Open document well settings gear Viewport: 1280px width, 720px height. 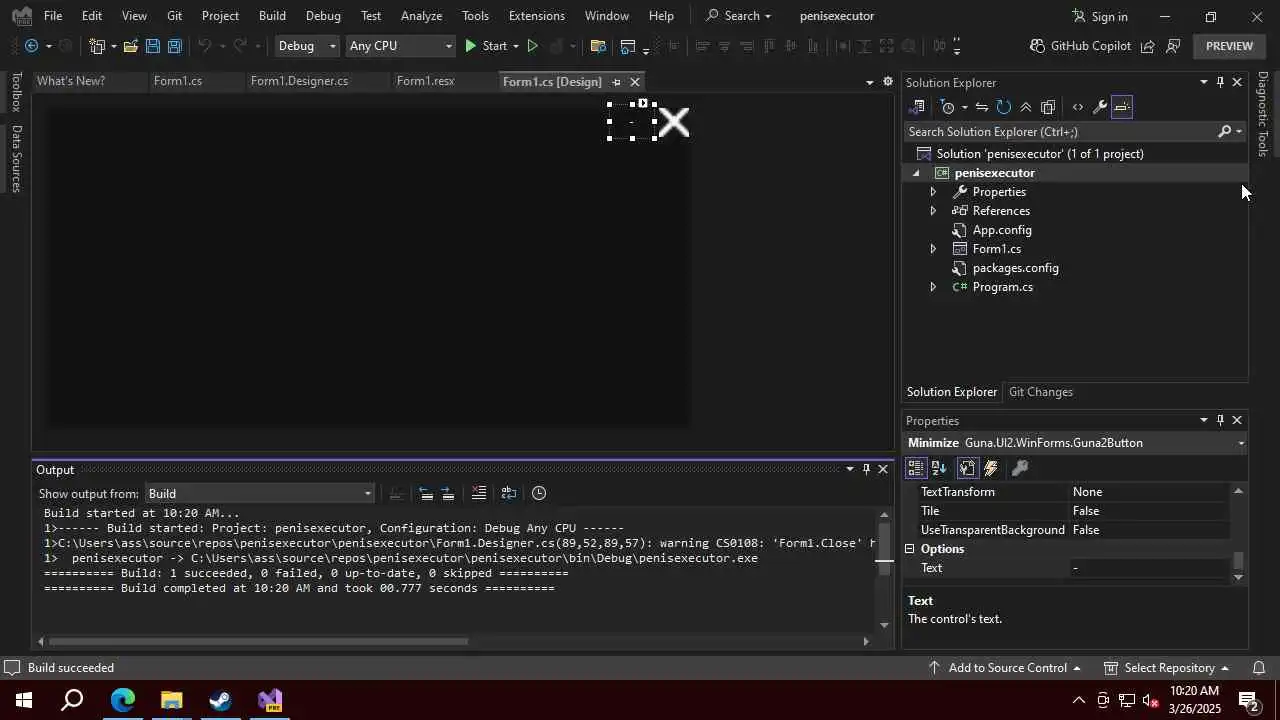(x=887, y=82)
